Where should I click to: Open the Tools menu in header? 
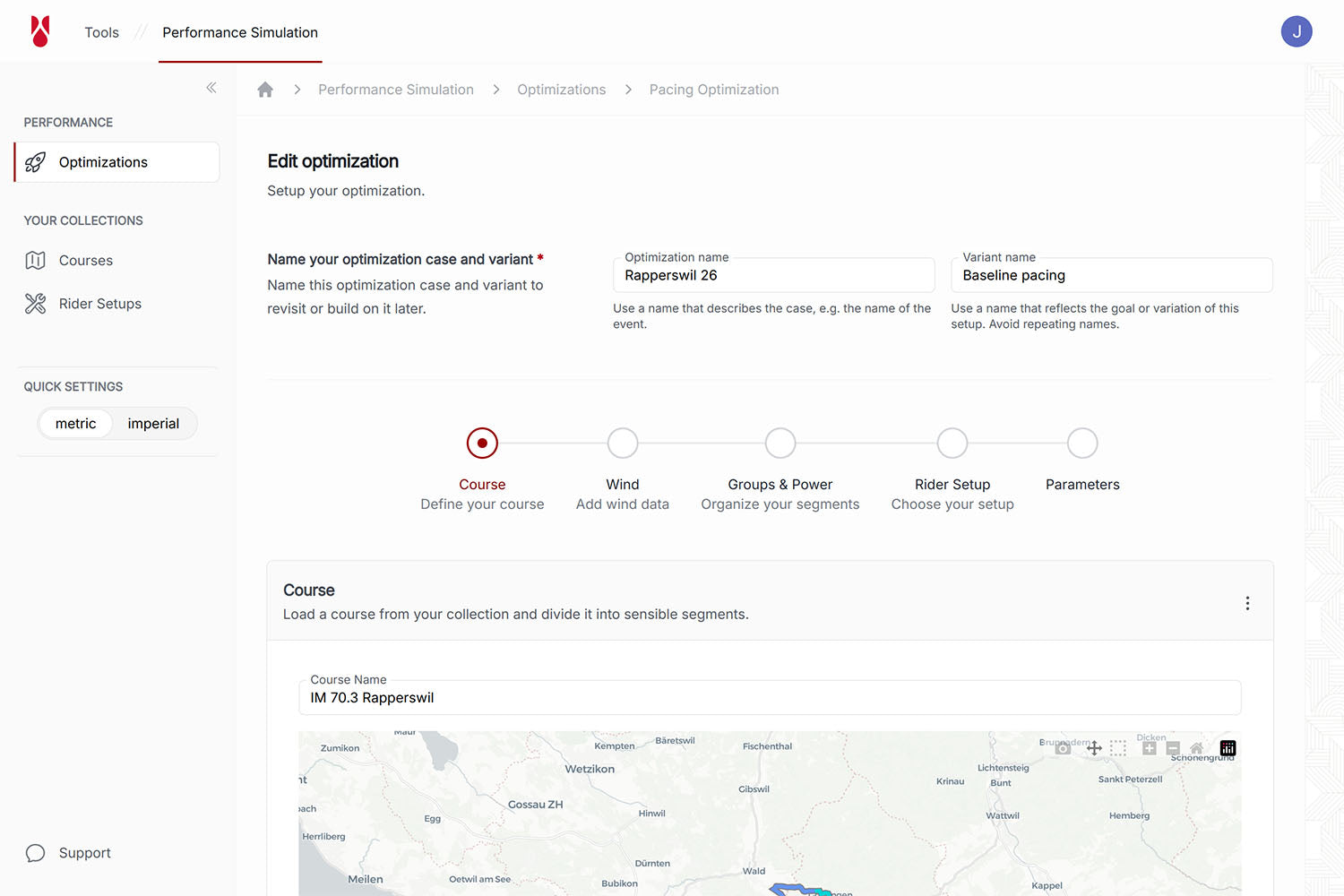point(101,32)
